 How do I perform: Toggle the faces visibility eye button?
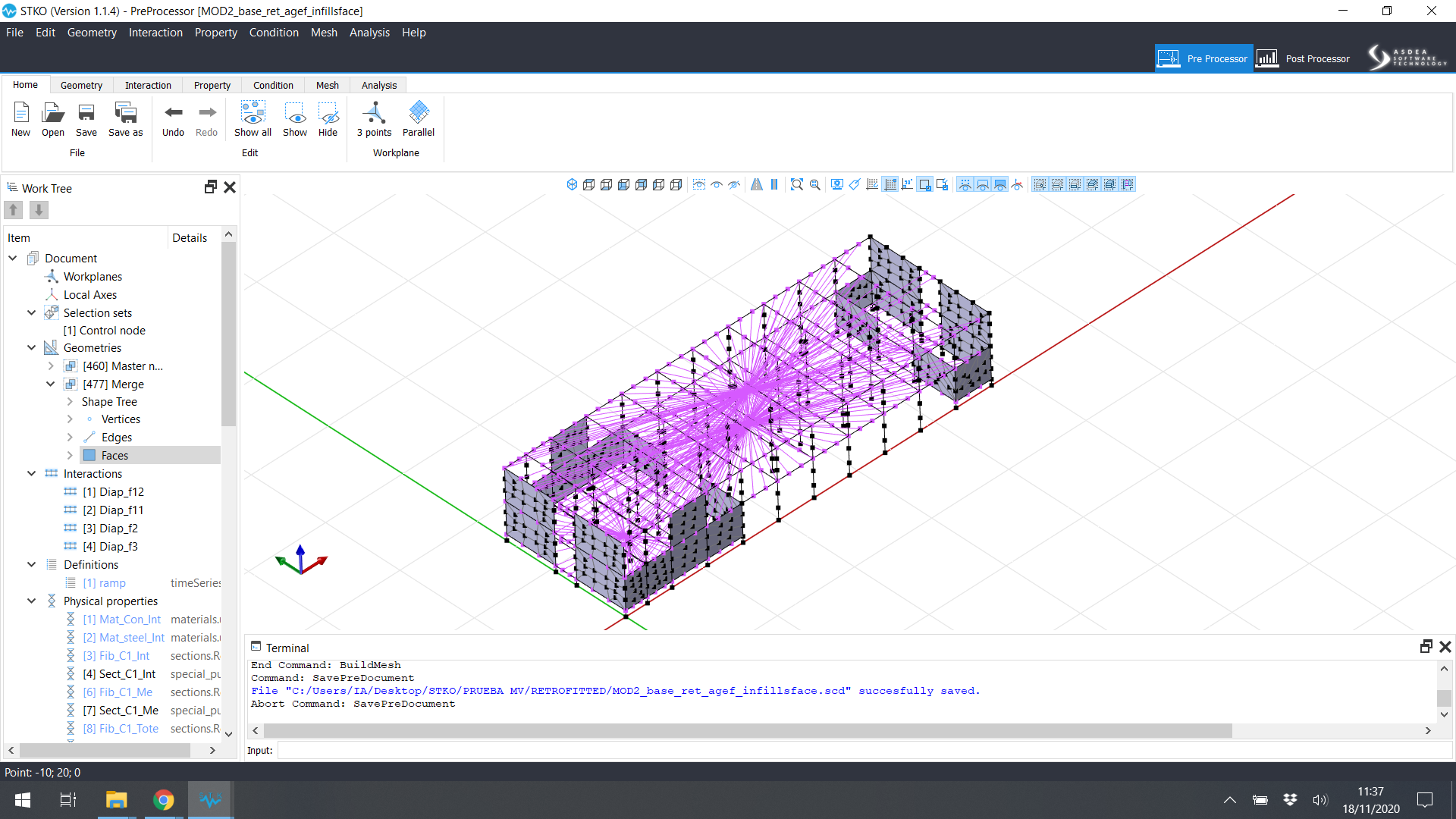point(1000,184)
